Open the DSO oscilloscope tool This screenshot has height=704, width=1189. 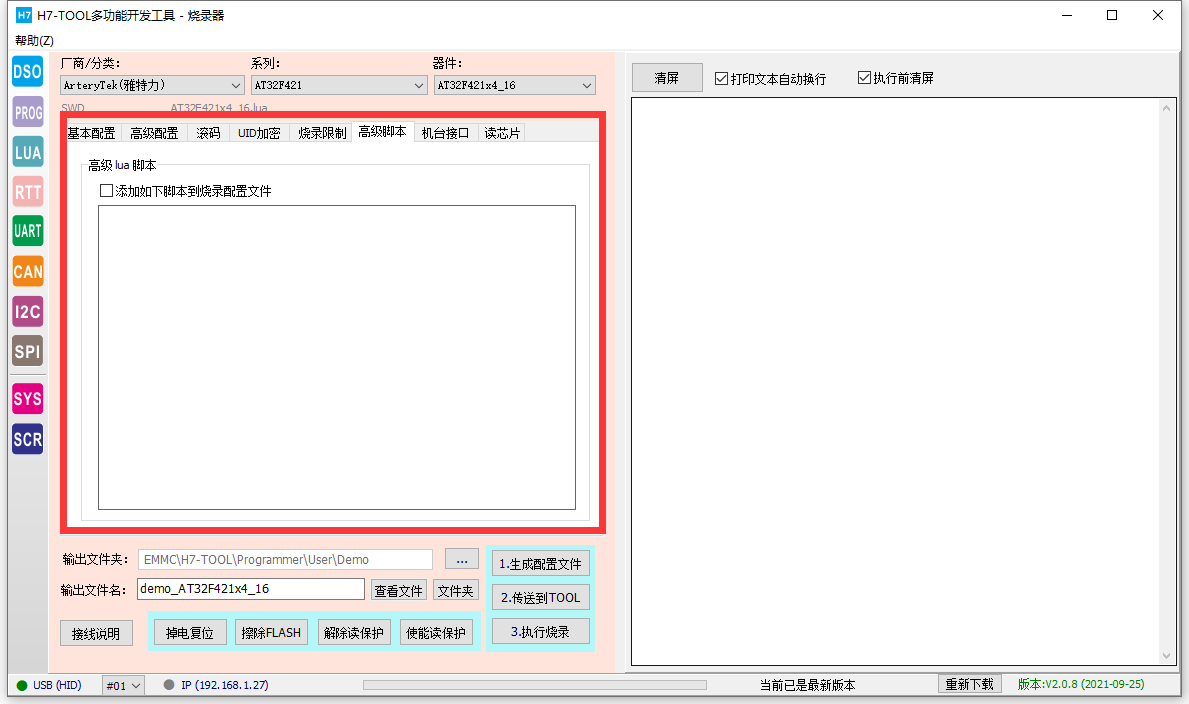pyautogui.click(x=27, y=72)
